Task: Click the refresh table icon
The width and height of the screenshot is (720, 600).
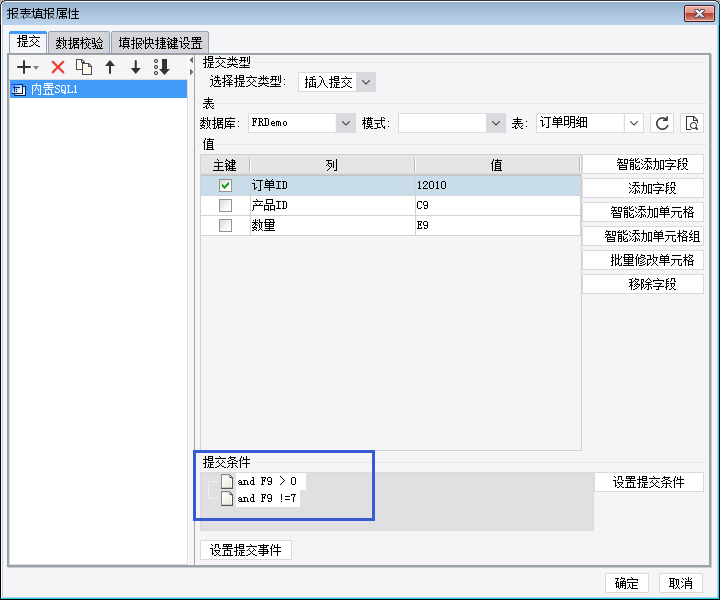Action: [662, 123]
